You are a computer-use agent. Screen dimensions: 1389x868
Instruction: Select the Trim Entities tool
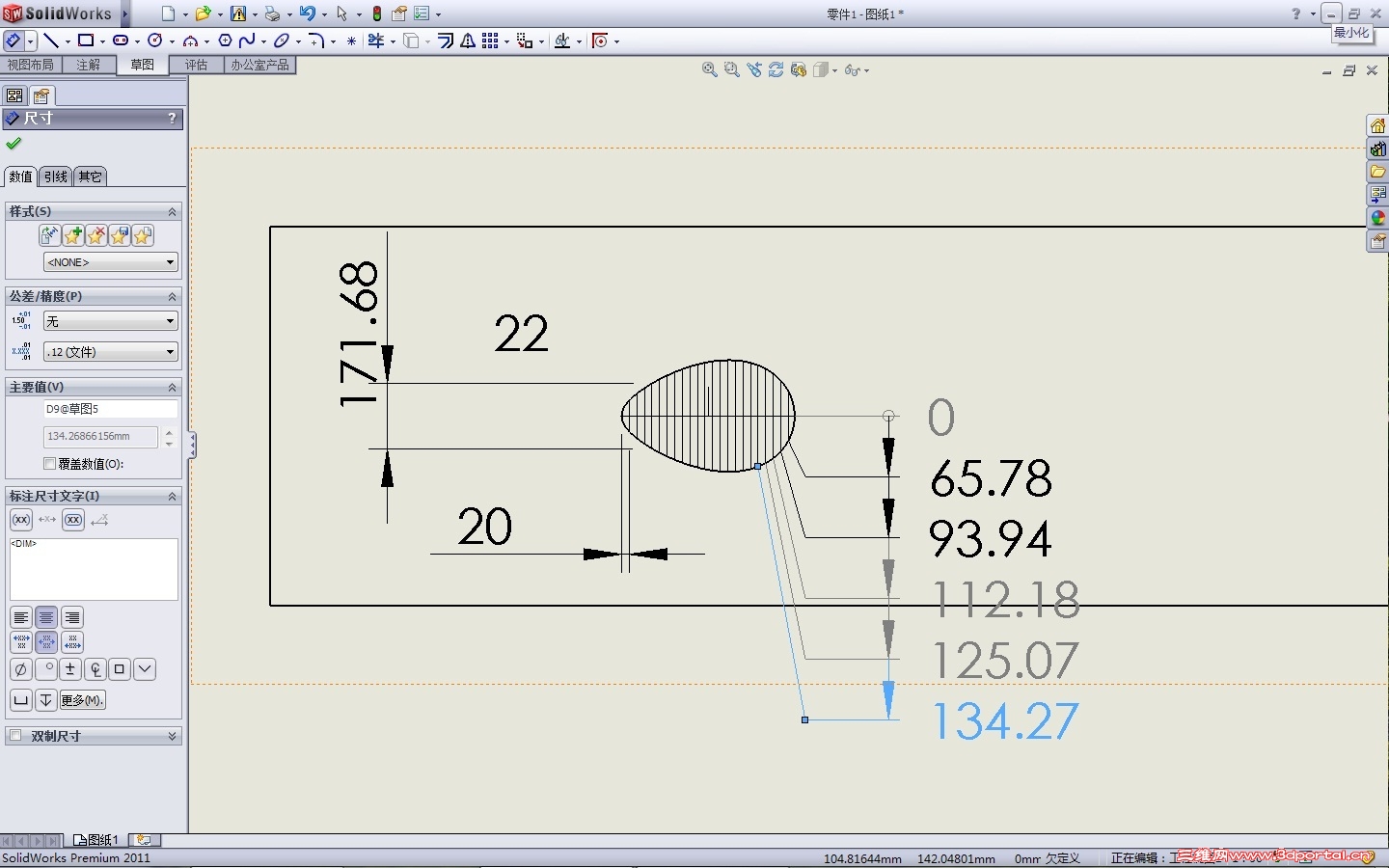point(376,41)
